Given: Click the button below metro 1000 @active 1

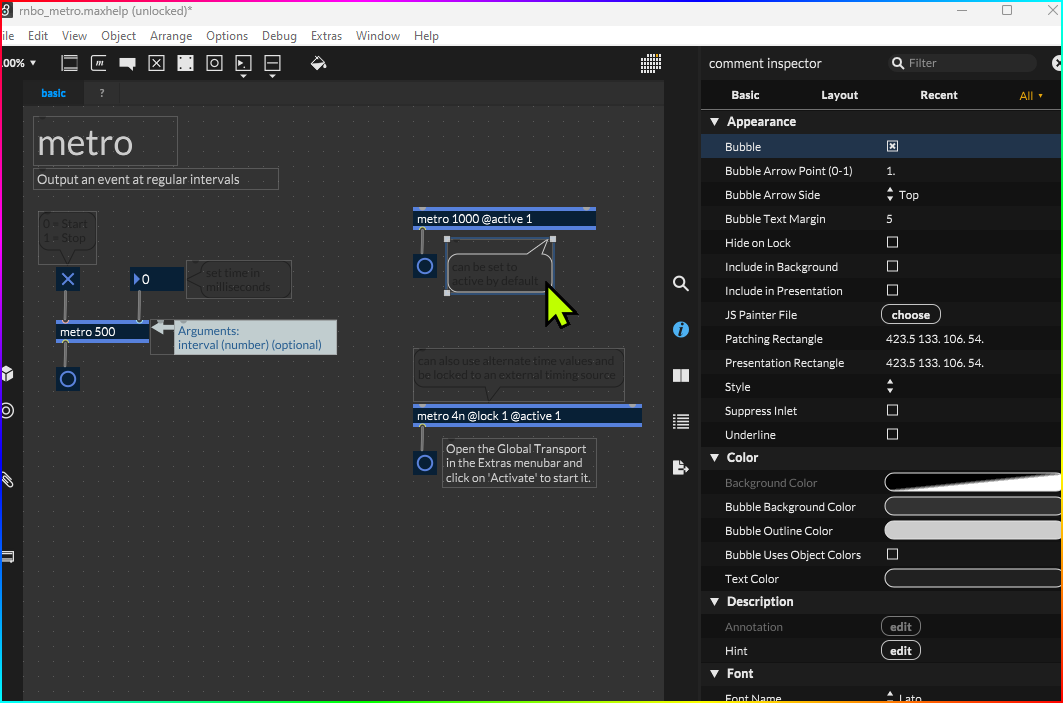Looking at the screenshot, I should pos(425,266).
